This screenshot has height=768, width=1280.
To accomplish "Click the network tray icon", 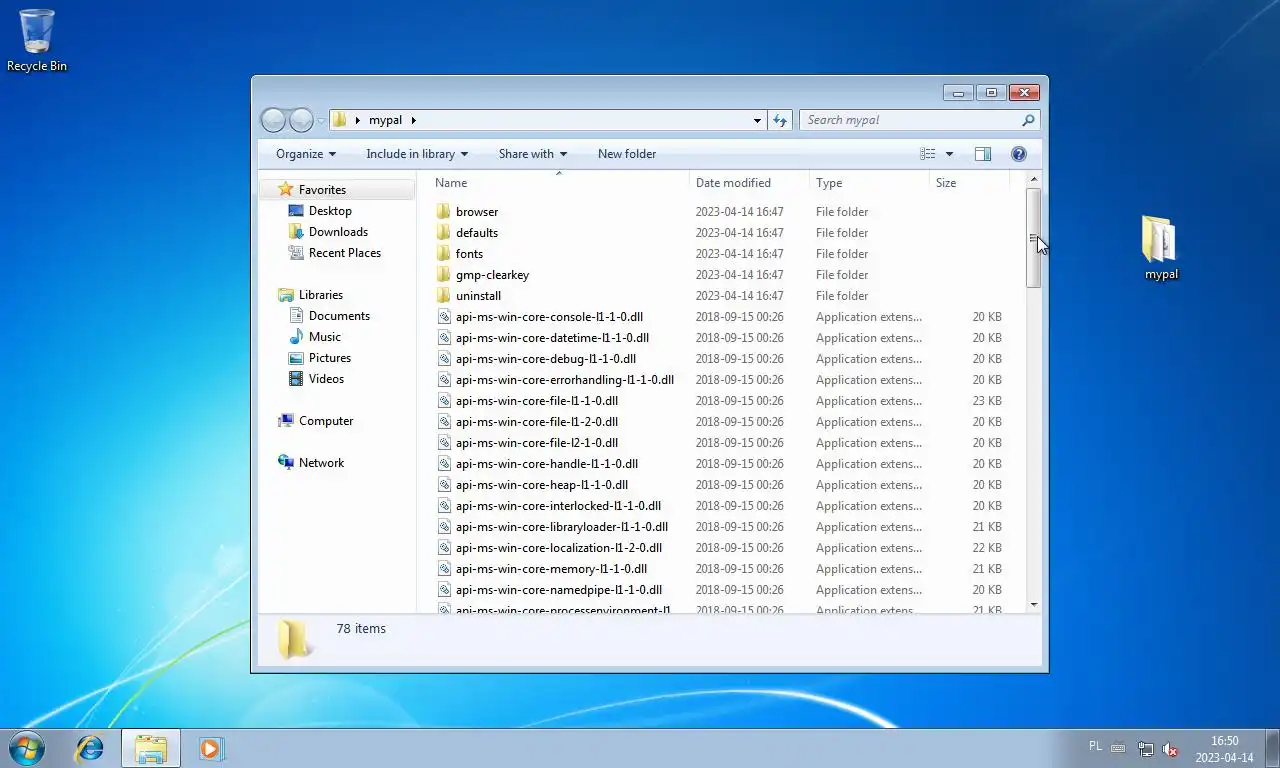I will [1145, 749].
